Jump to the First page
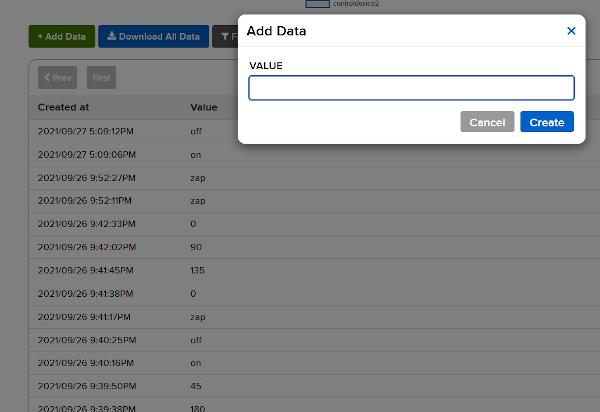 coord(101,77)
